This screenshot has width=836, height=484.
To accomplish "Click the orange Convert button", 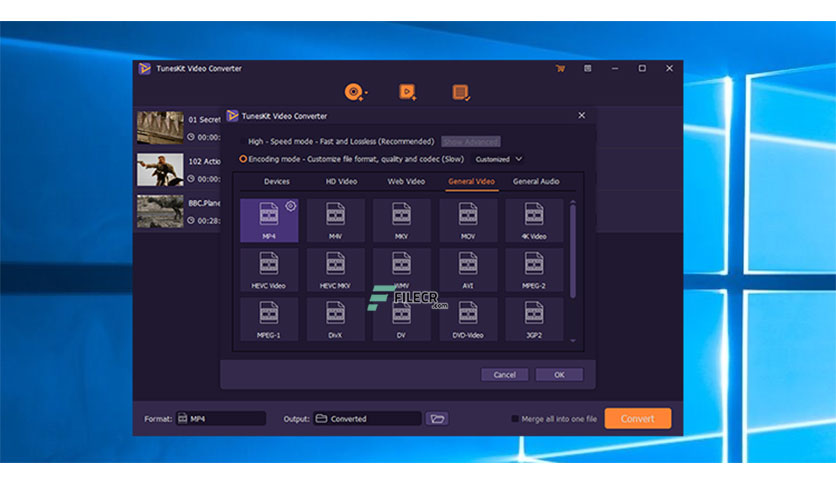I will [638, 418].
